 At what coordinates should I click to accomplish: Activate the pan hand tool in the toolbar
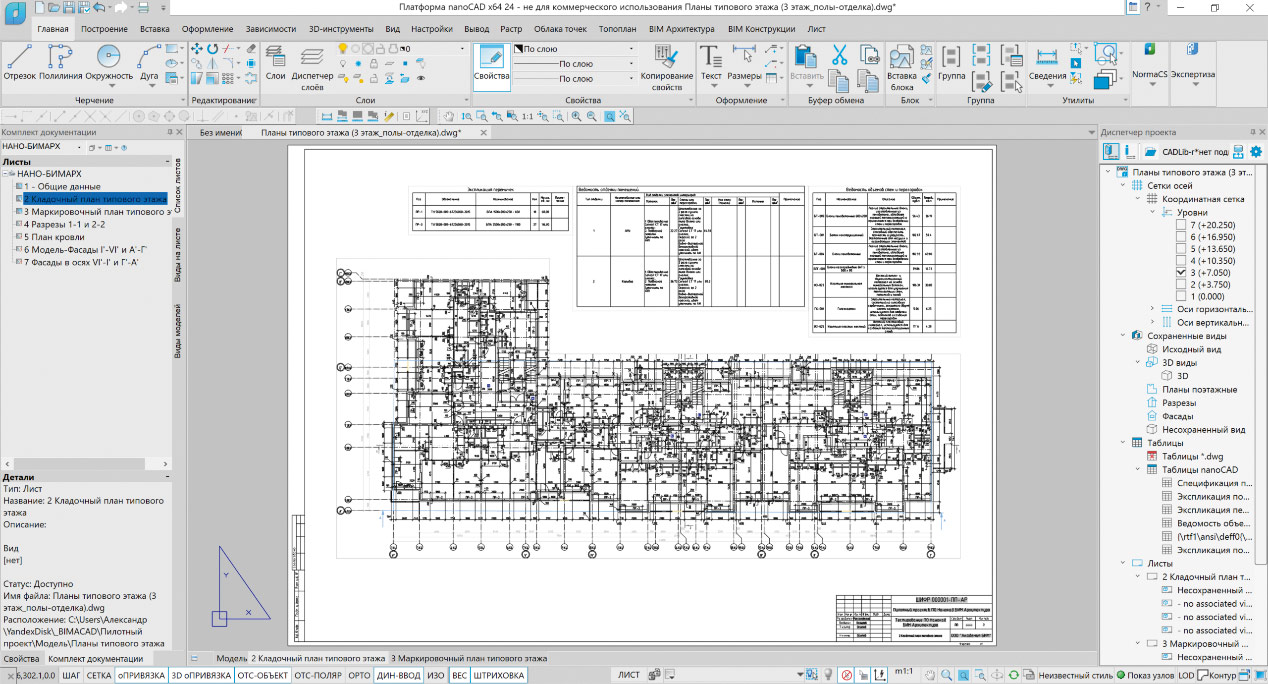(450, 116)
